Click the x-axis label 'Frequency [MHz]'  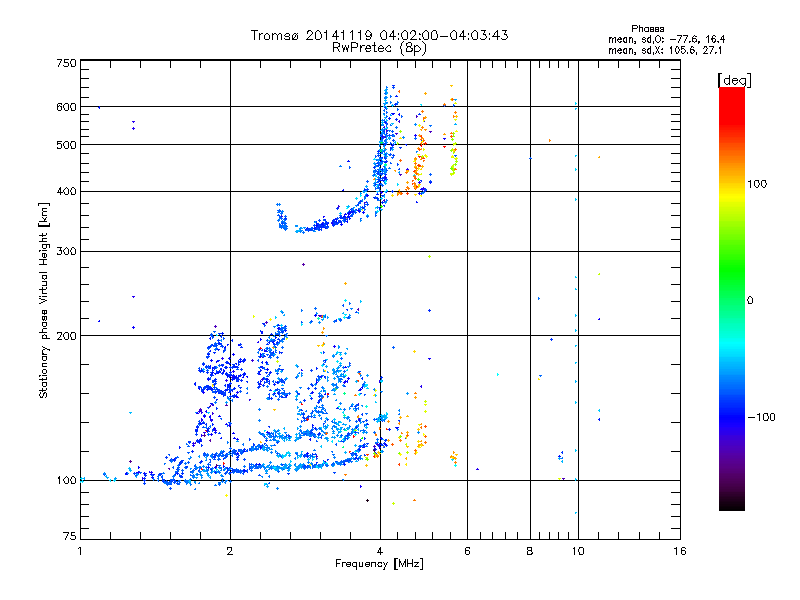380,564
